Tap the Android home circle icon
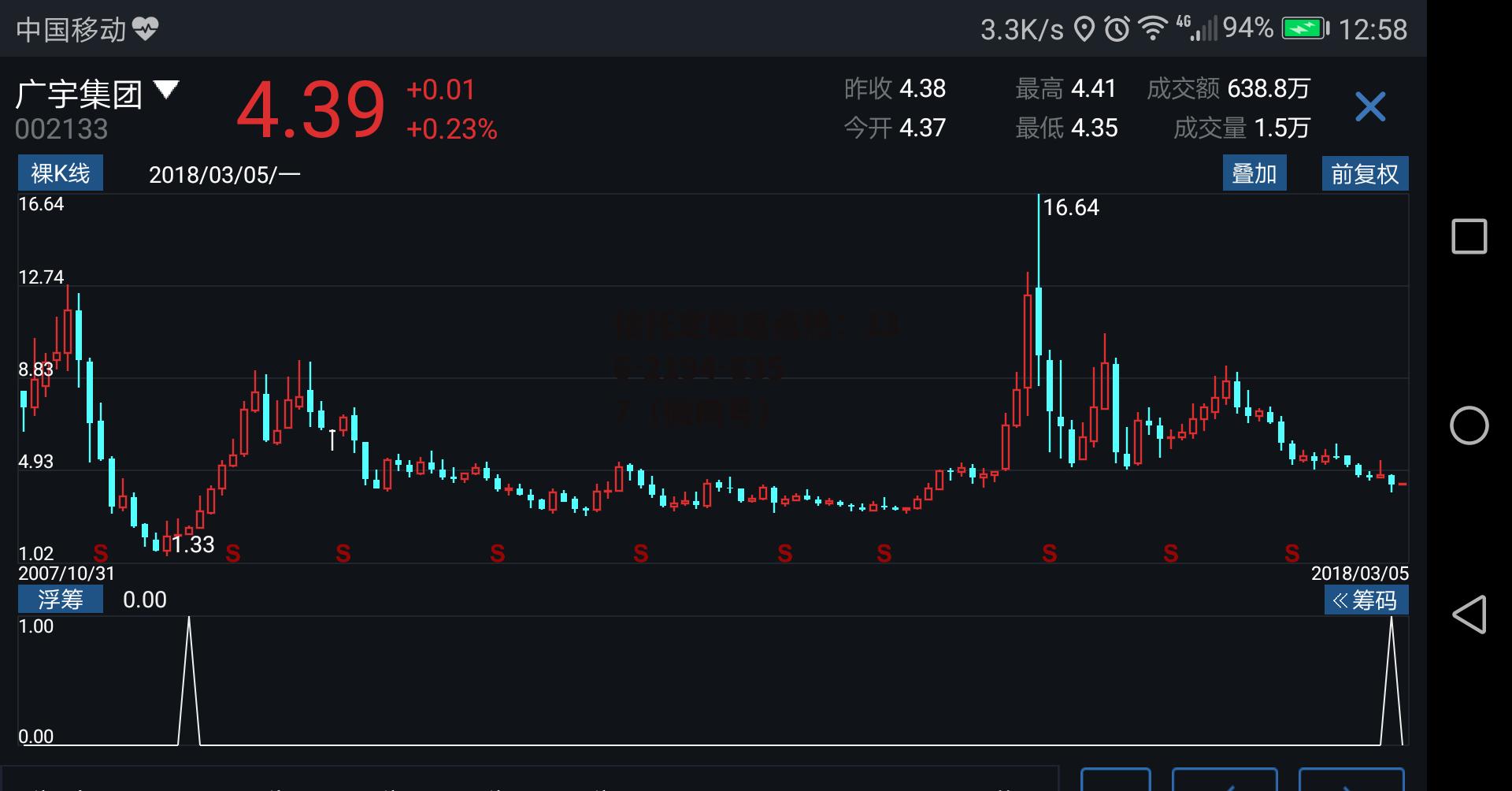Image resolution: width=1512 pixels, height=791 pixels. 1469,425
